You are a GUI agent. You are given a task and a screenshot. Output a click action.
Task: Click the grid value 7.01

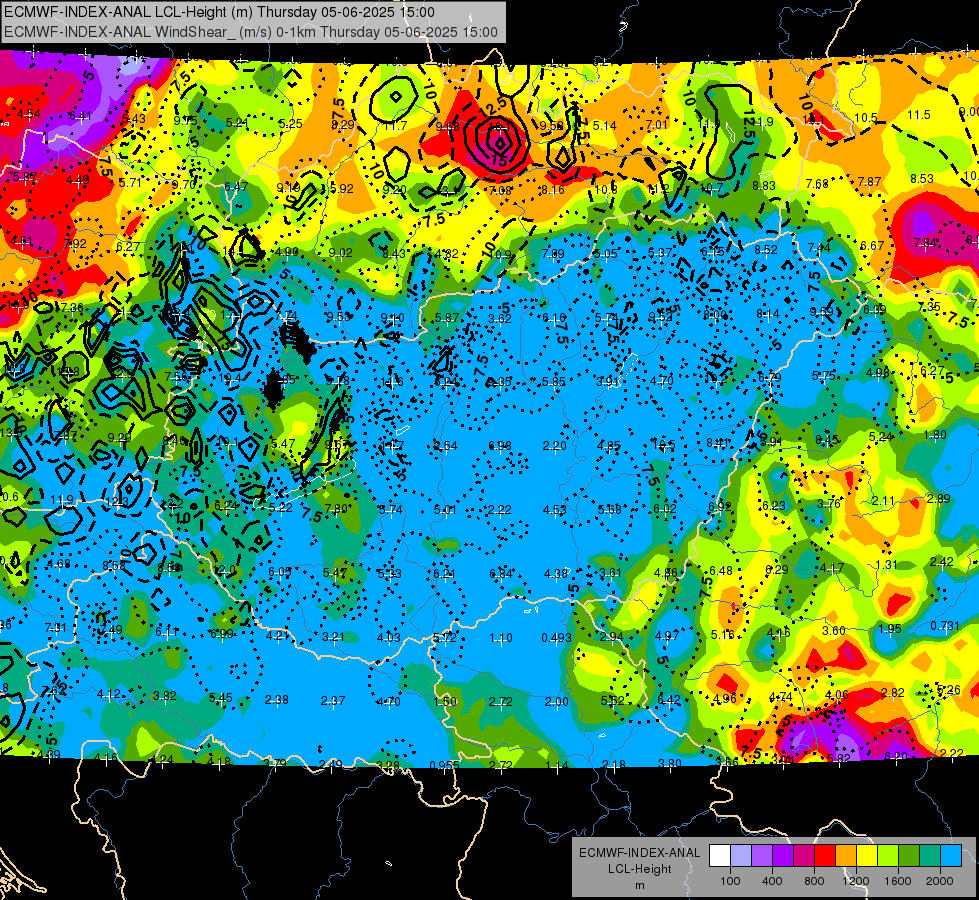pyautogui.click(x=657, y=125)
